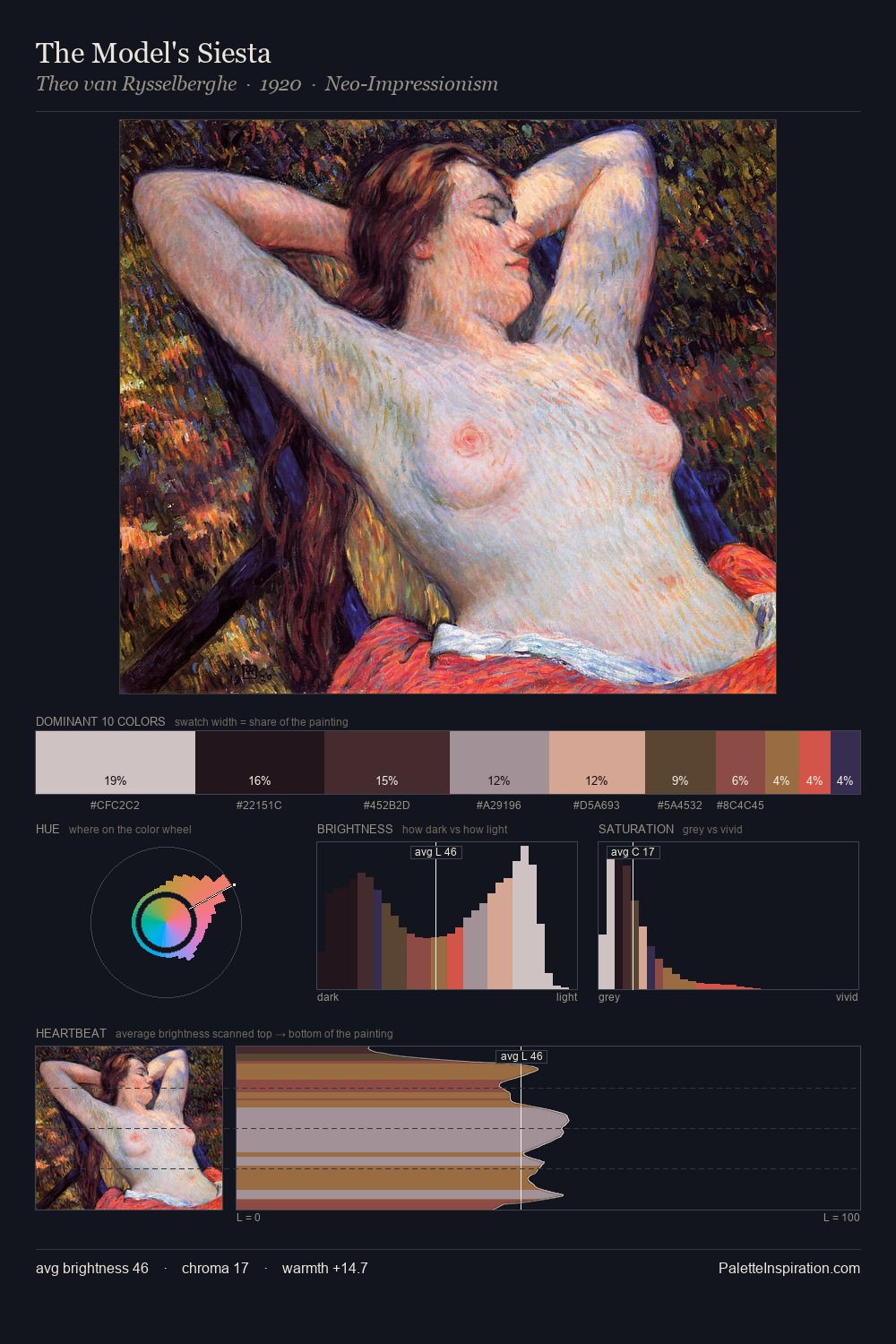
Task: Choose the grey-mauve #A29196 swatch
Action: [x=499, y=762]
